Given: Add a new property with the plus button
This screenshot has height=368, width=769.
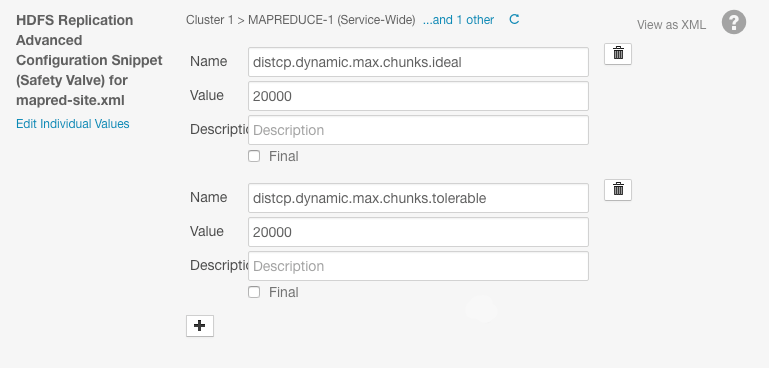Looking at the screenshot, I should tap(200, 326).
